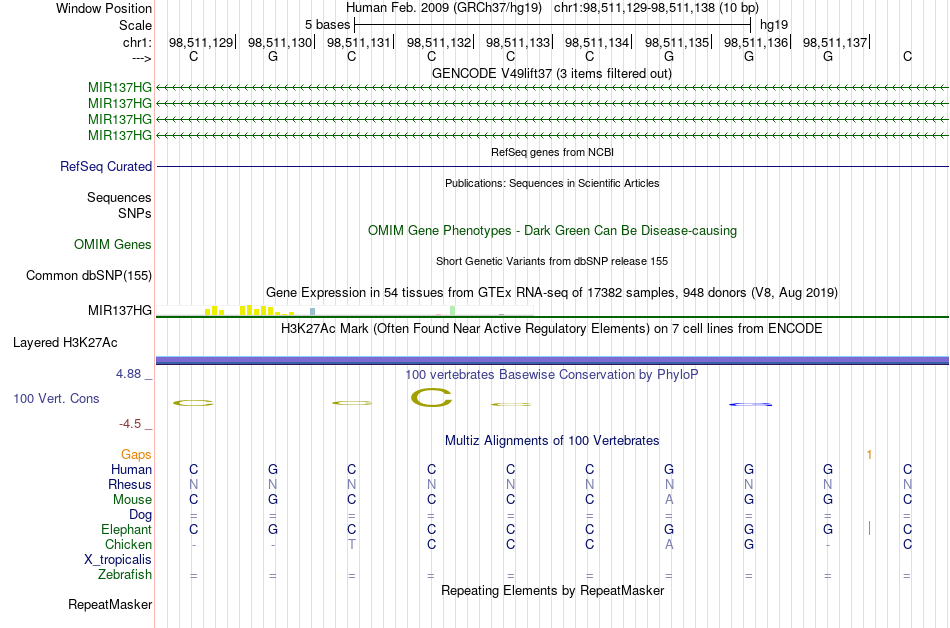This screenshot has width=950, height=628.
Task: Select the Elephant alignment row label
Action: (x=126, y=529)
